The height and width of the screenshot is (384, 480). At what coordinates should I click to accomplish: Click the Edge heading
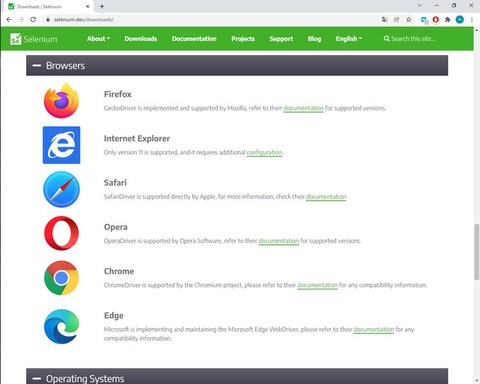(x=114, y=315)
